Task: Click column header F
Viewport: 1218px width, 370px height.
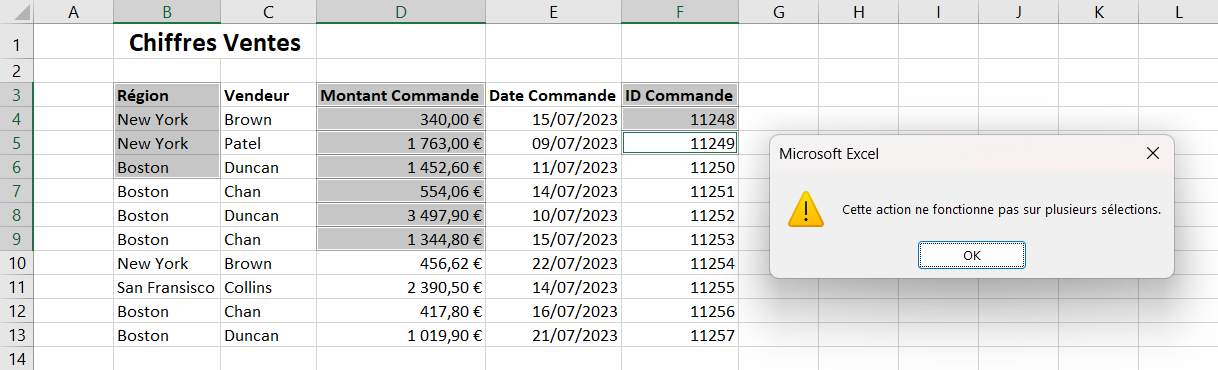Action: pyautogui.click(x=680, y=12)
